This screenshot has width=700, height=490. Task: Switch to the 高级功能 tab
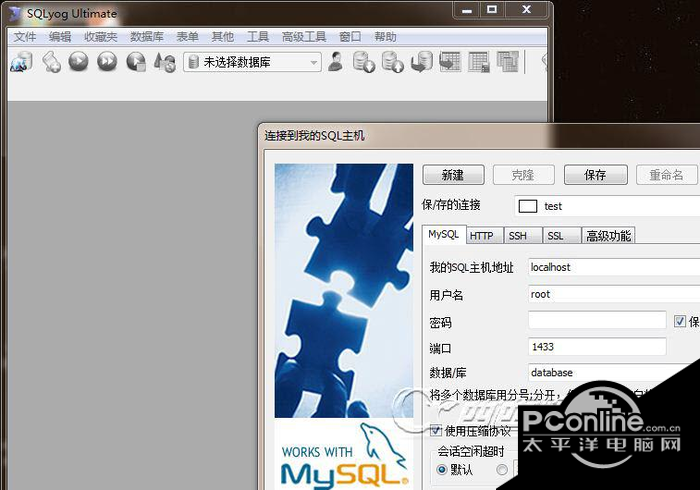point(608,236)
